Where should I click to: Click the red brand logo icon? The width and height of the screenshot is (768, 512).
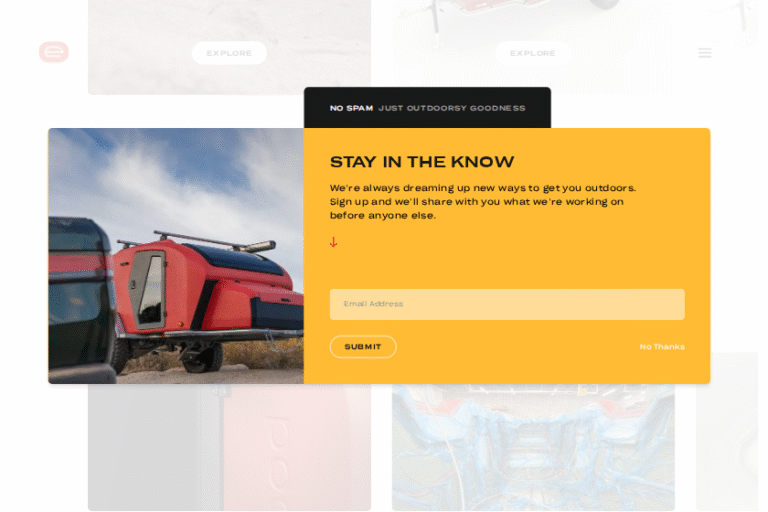click(x=54, y=52)
